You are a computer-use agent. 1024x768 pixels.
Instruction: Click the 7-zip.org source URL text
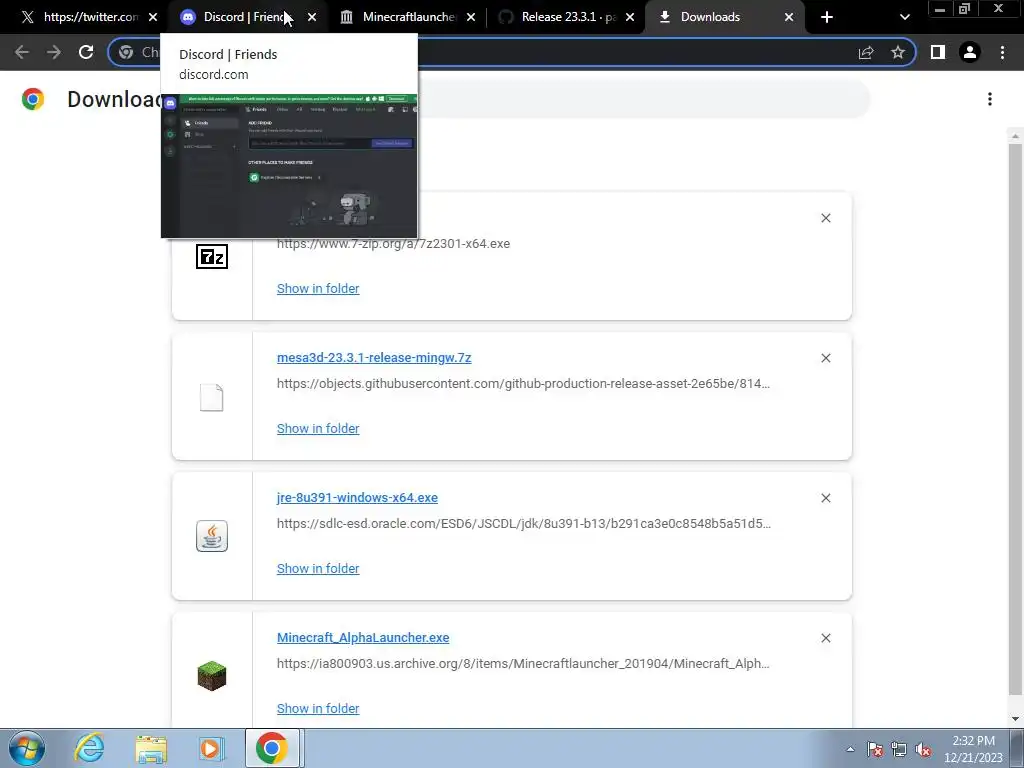[x=393, y=244]
